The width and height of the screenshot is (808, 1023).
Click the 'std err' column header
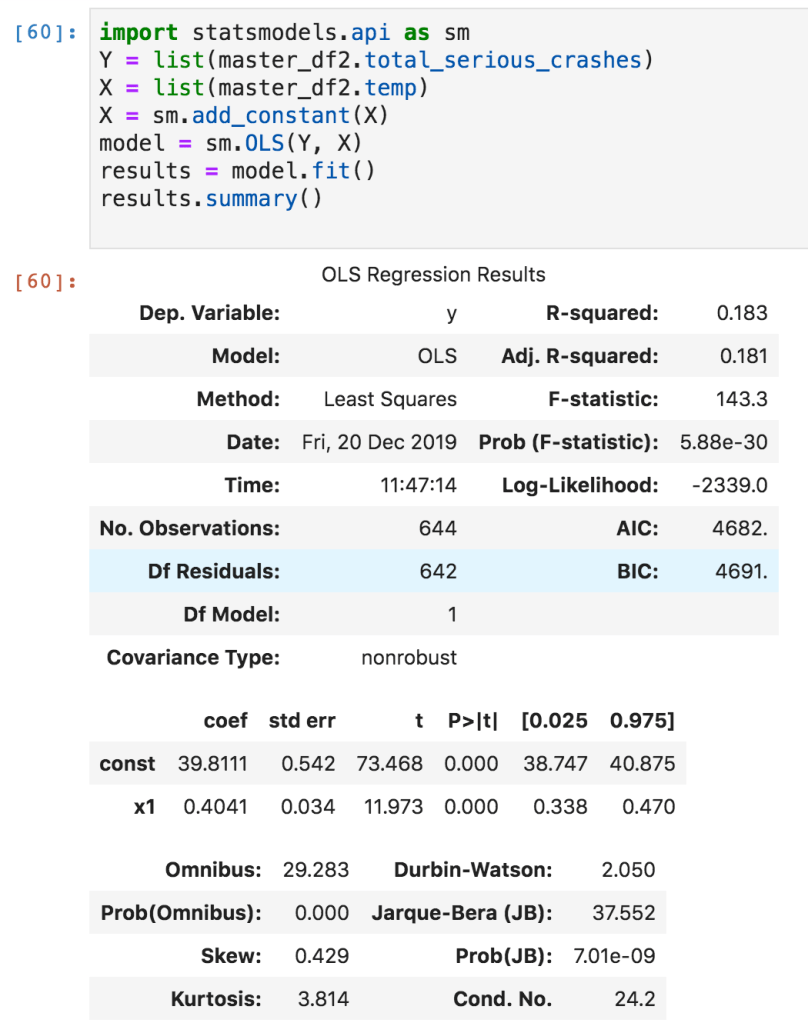click(302, 721)
